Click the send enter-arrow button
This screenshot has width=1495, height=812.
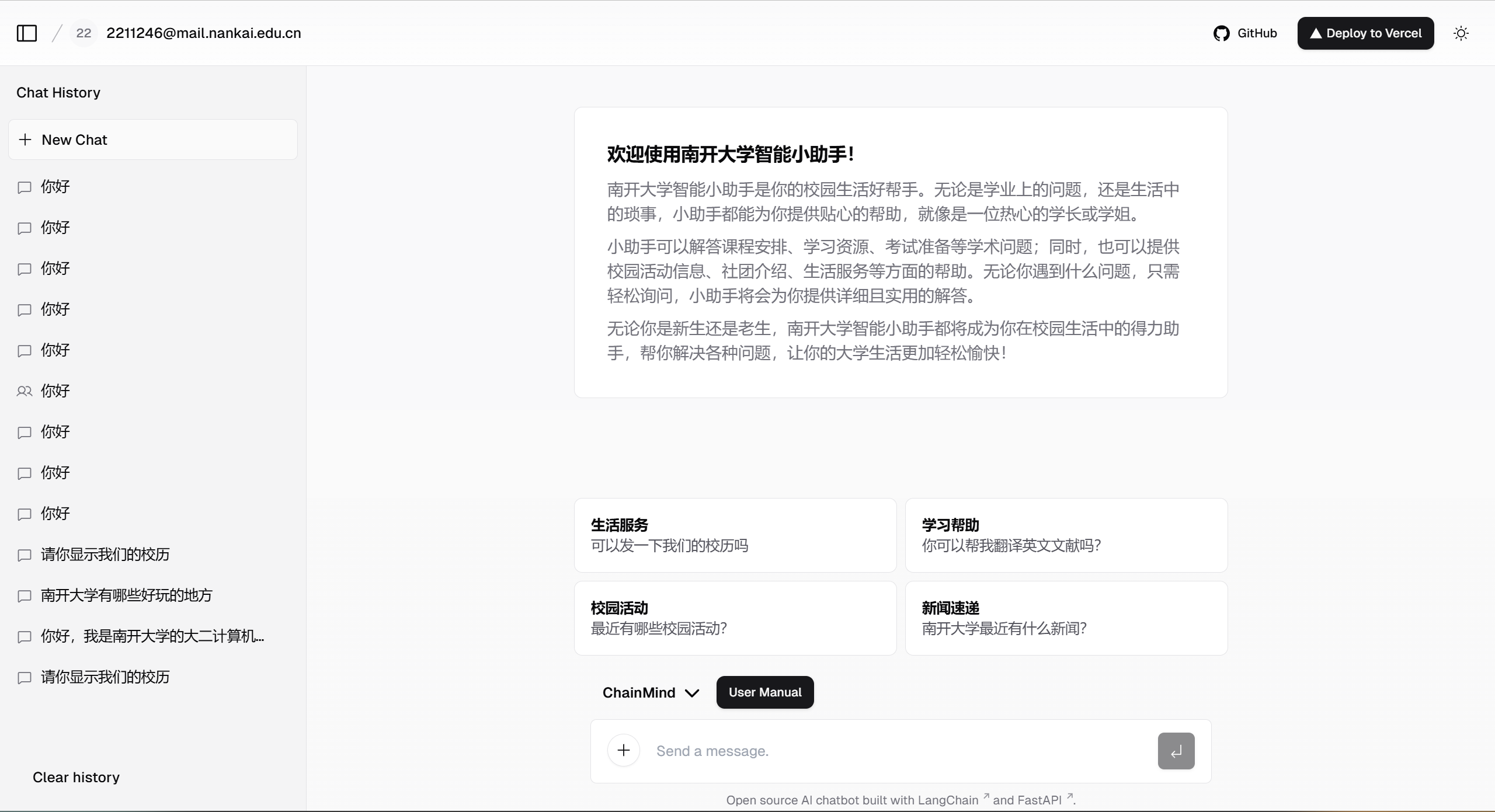(1176, 751)
